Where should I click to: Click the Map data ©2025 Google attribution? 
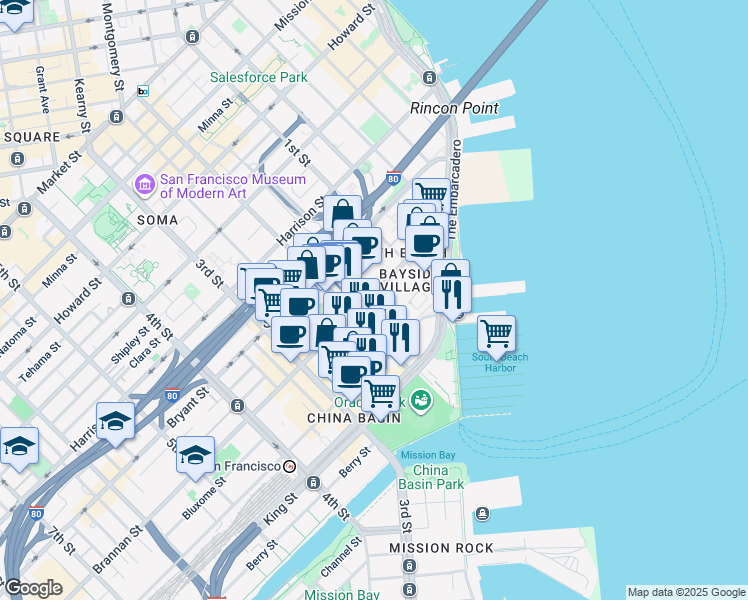point(686,592)
